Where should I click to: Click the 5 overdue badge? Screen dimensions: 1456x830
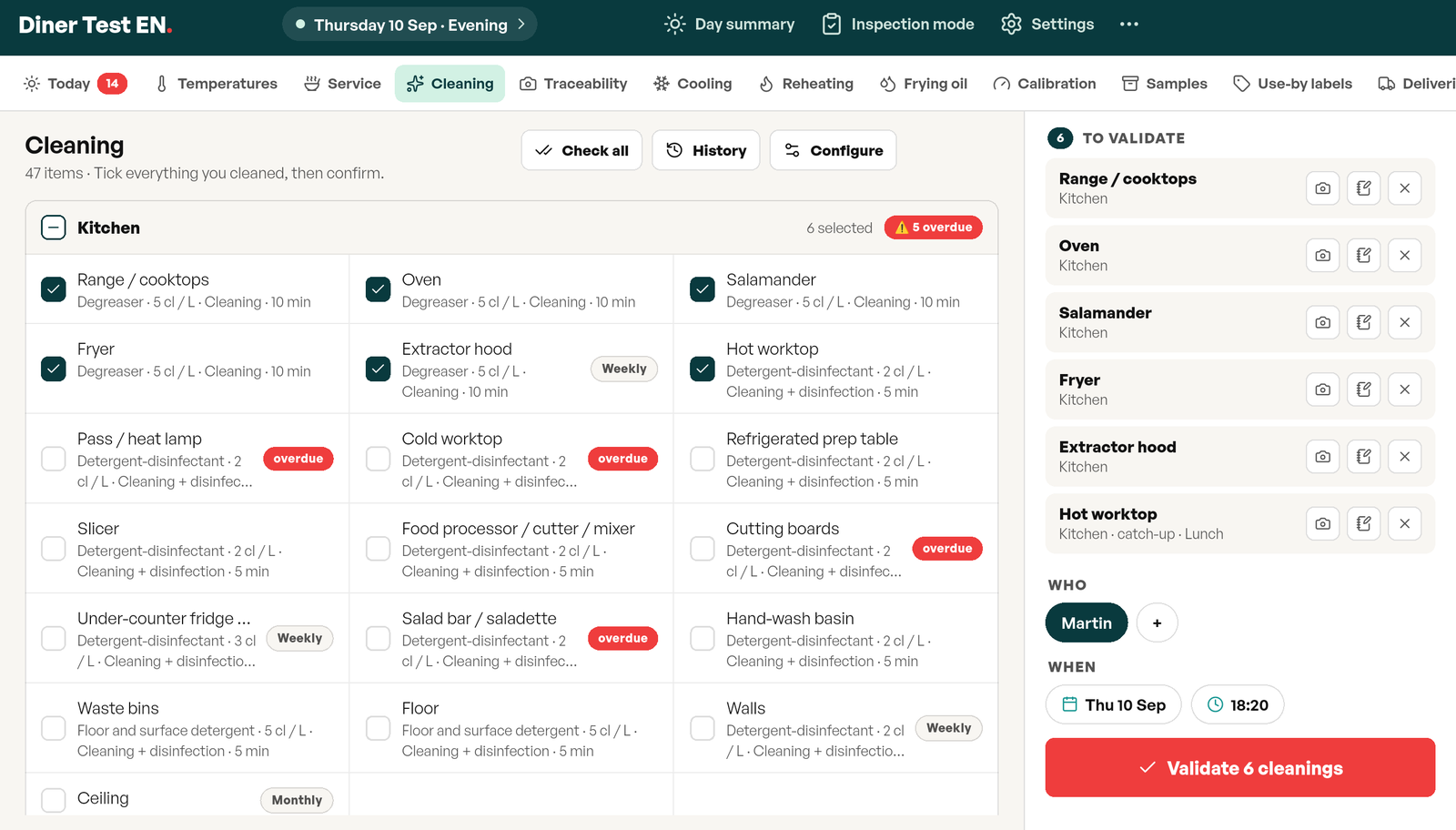(x=933, y=228)
